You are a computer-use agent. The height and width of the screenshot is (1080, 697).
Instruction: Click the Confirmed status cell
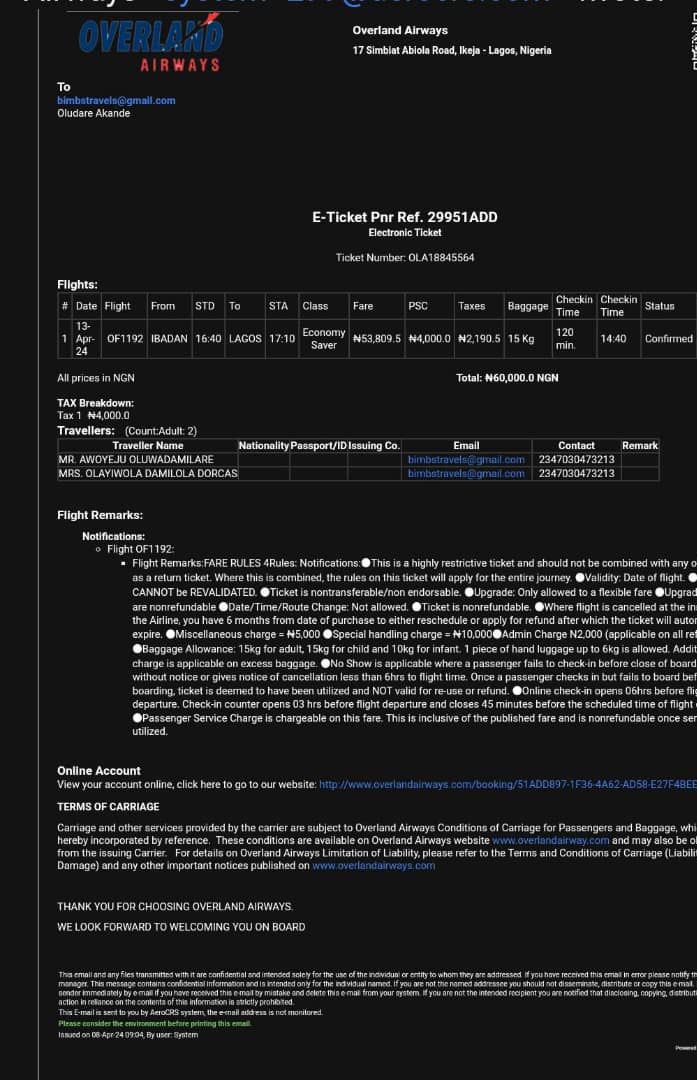tap(669, 339)
